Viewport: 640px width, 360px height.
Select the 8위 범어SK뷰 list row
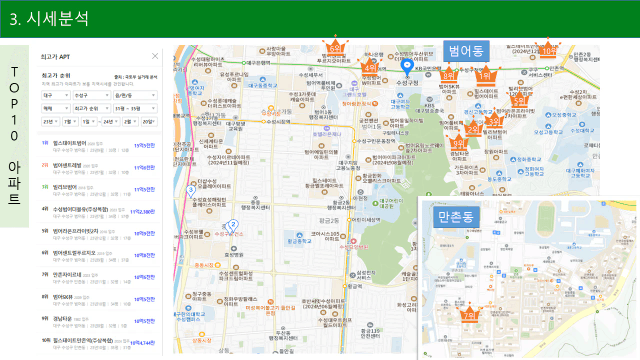coord(98,300)
